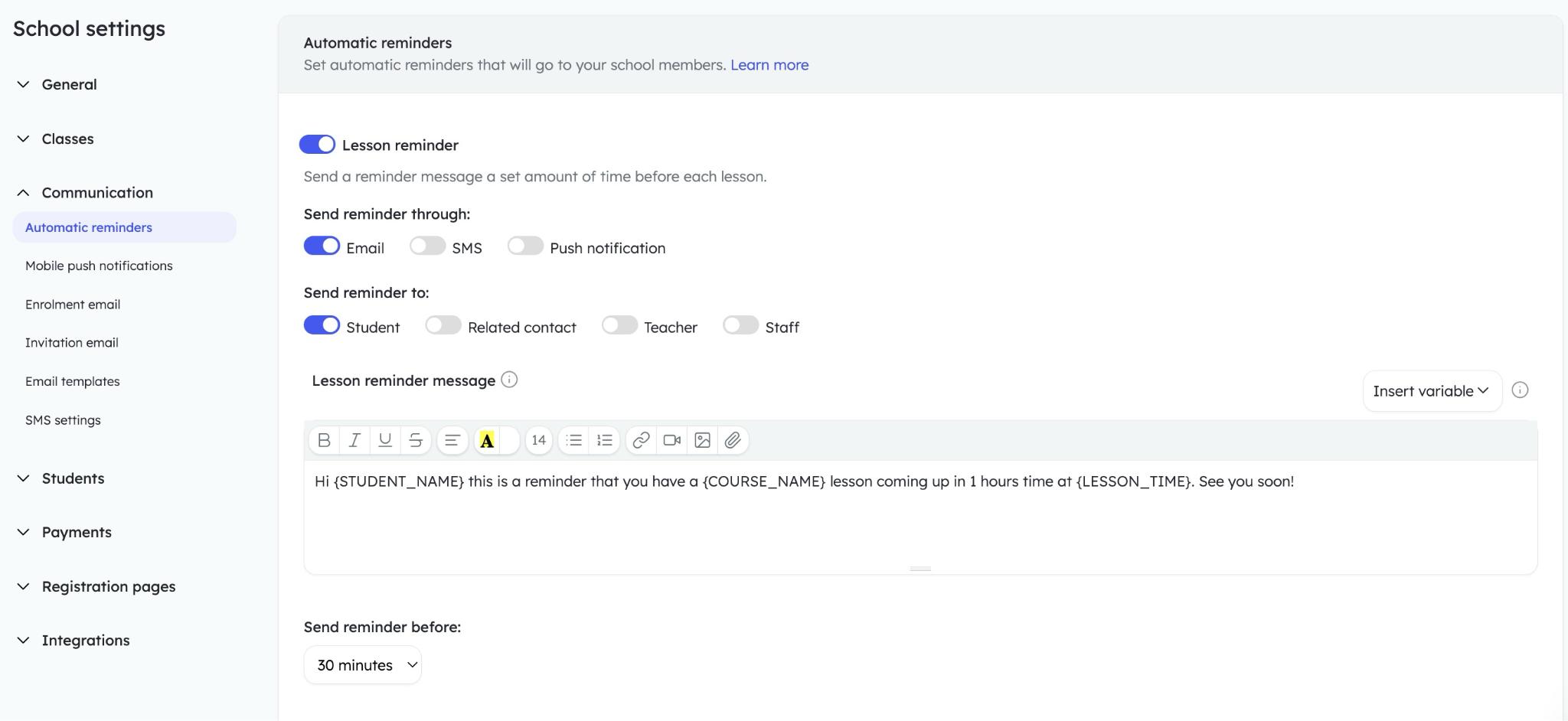Turn off the Lesson reminder toggle
Image resolution: width=1568 pixels, height=721 pixels.
click(x=317, y=145)
